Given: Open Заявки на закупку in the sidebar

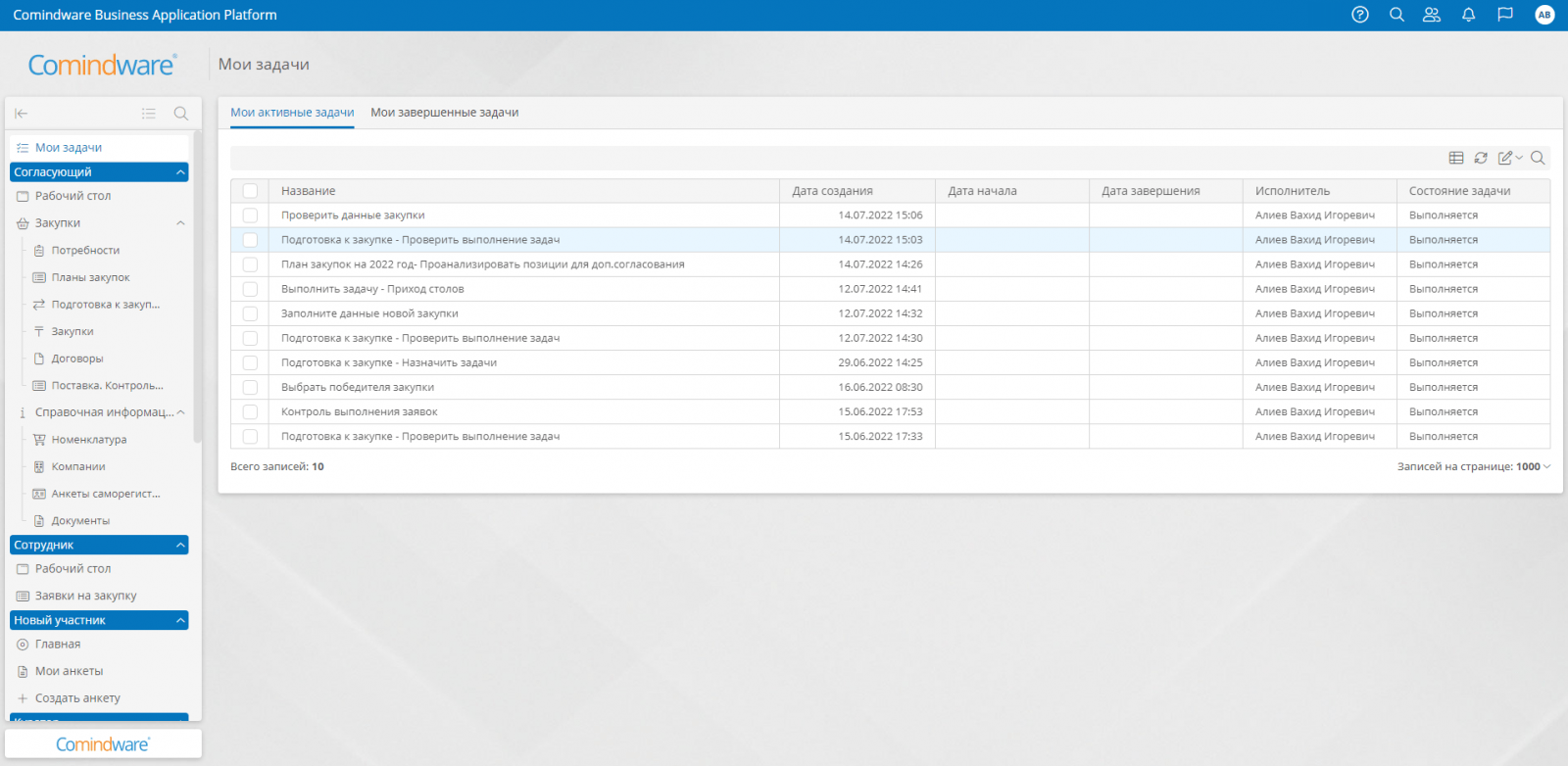Looking at the screenshot, I should pos(85,596).
